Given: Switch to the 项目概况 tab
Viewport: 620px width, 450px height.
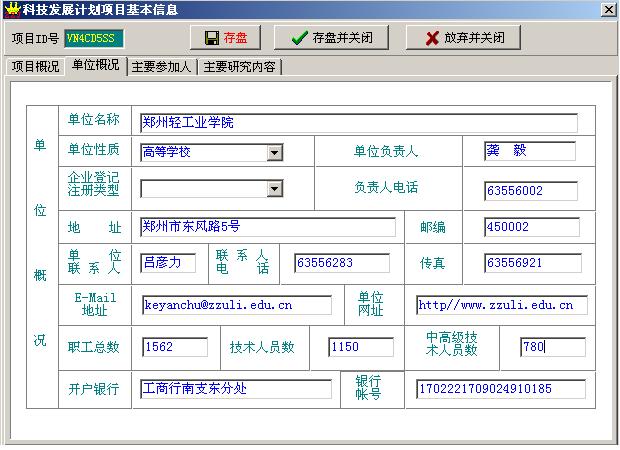Looking at the screenshot, I should click(x=35, y=67).
